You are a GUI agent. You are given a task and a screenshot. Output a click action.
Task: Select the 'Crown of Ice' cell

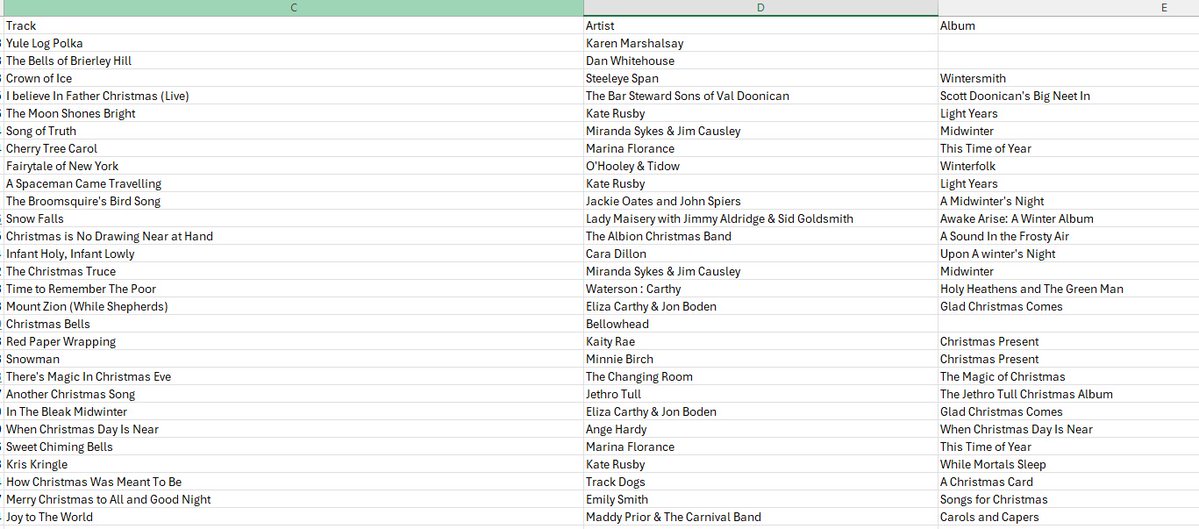[294, 78]
